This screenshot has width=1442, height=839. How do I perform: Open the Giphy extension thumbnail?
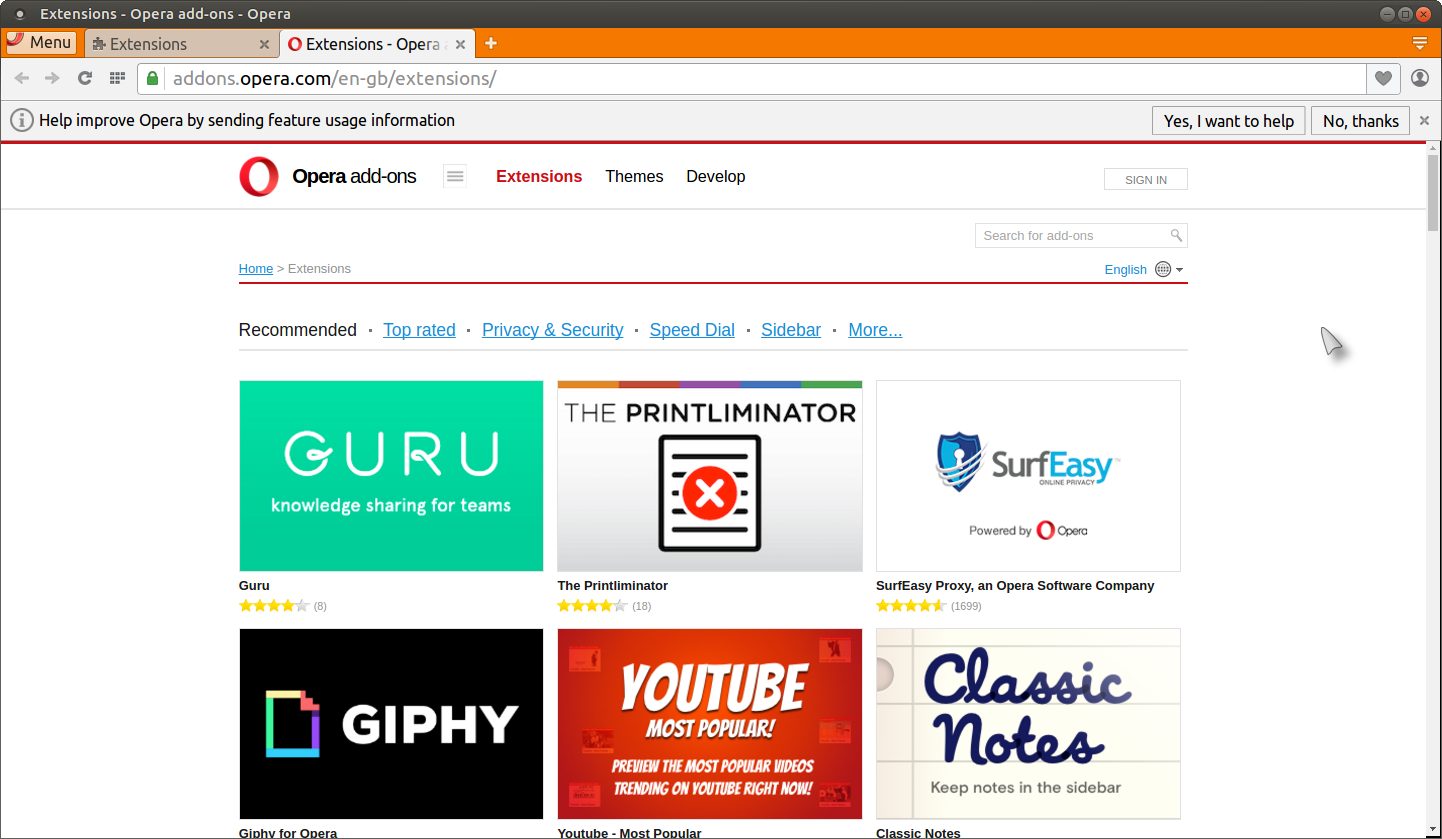(x=391, y=724)
